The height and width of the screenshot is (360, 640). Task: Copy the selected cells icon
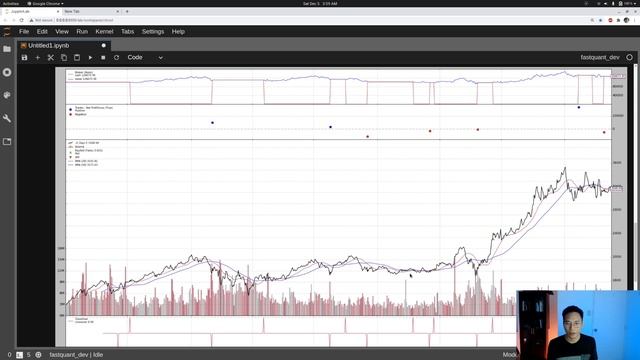(x=64, y=58)
